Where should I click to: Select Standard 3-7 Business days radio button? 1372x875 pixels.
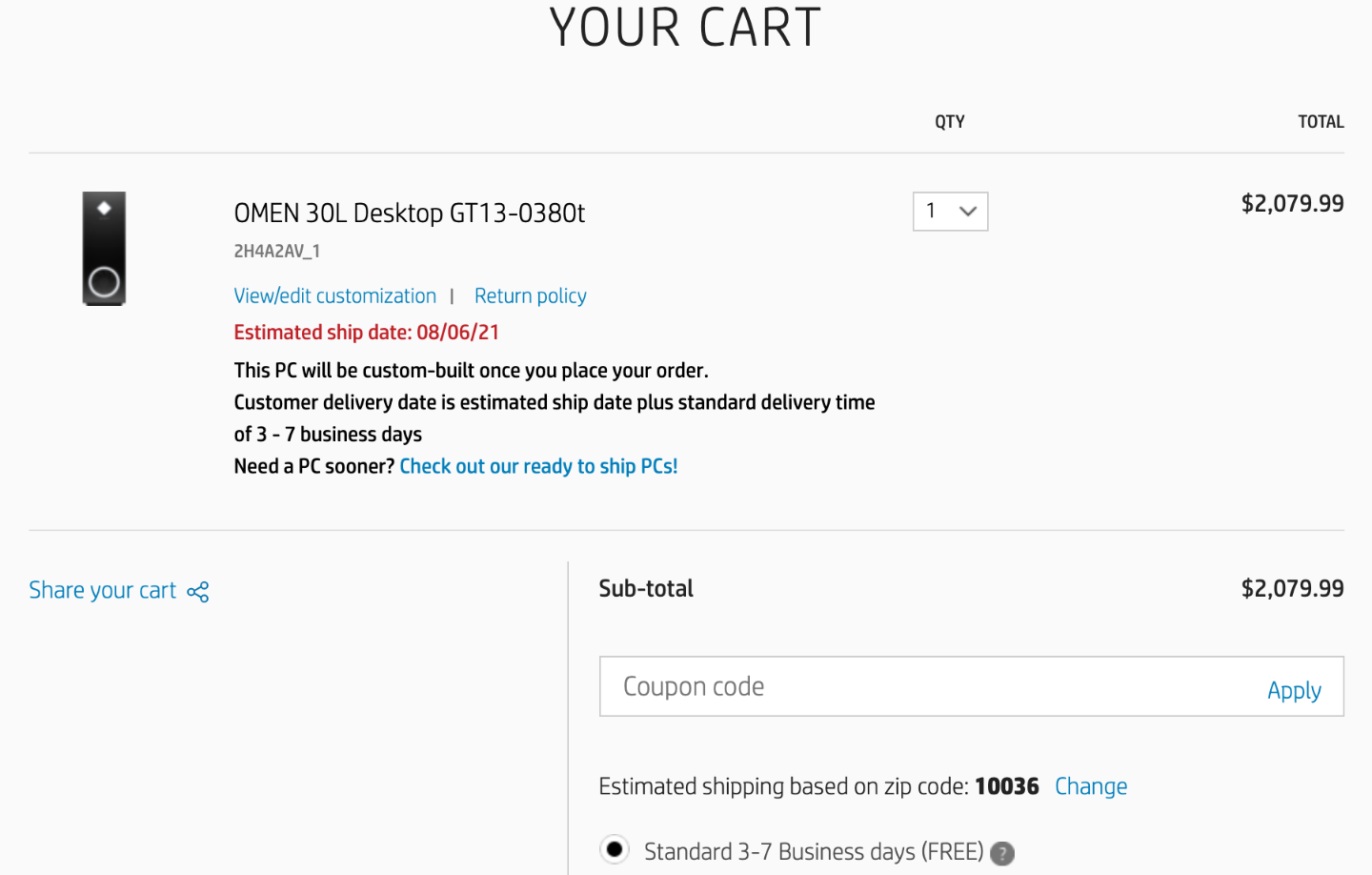click(x=615, y=849)
